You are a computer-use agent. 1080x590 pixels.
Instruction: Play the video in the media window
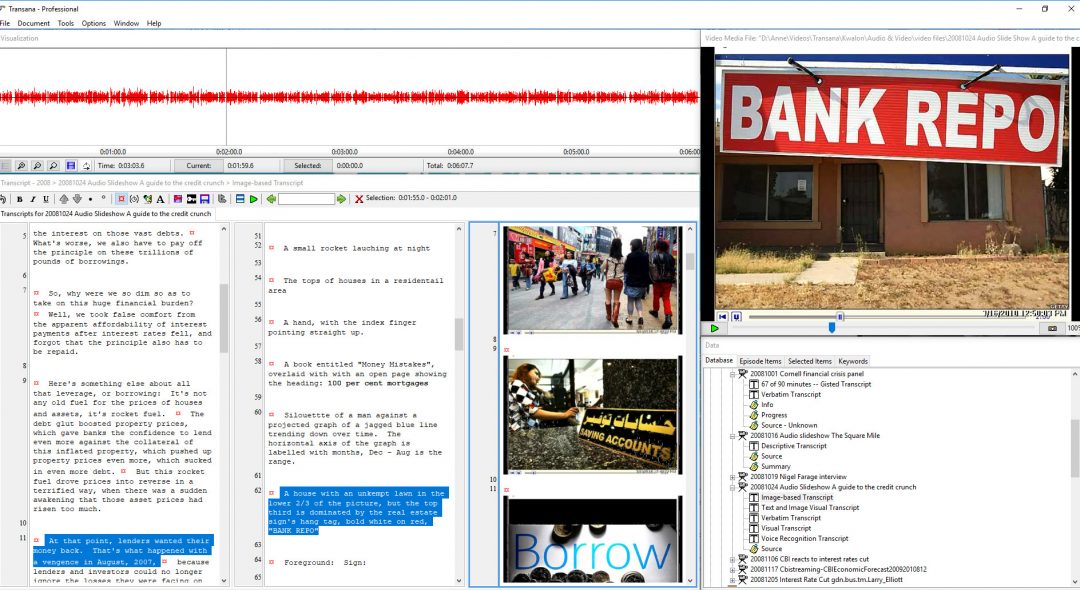tap(714, 328)
